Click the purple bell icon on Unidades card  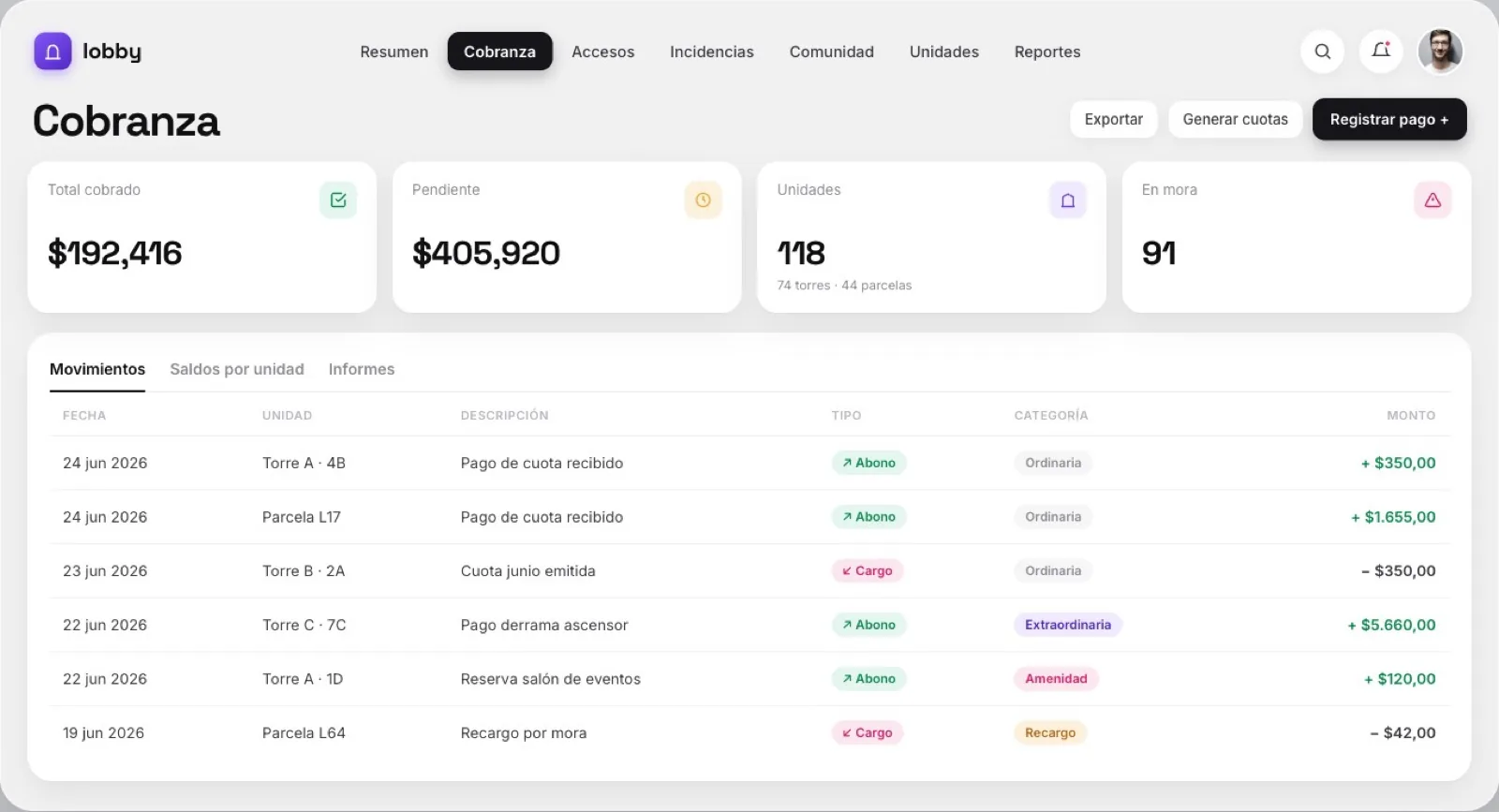coord(1067,199)
